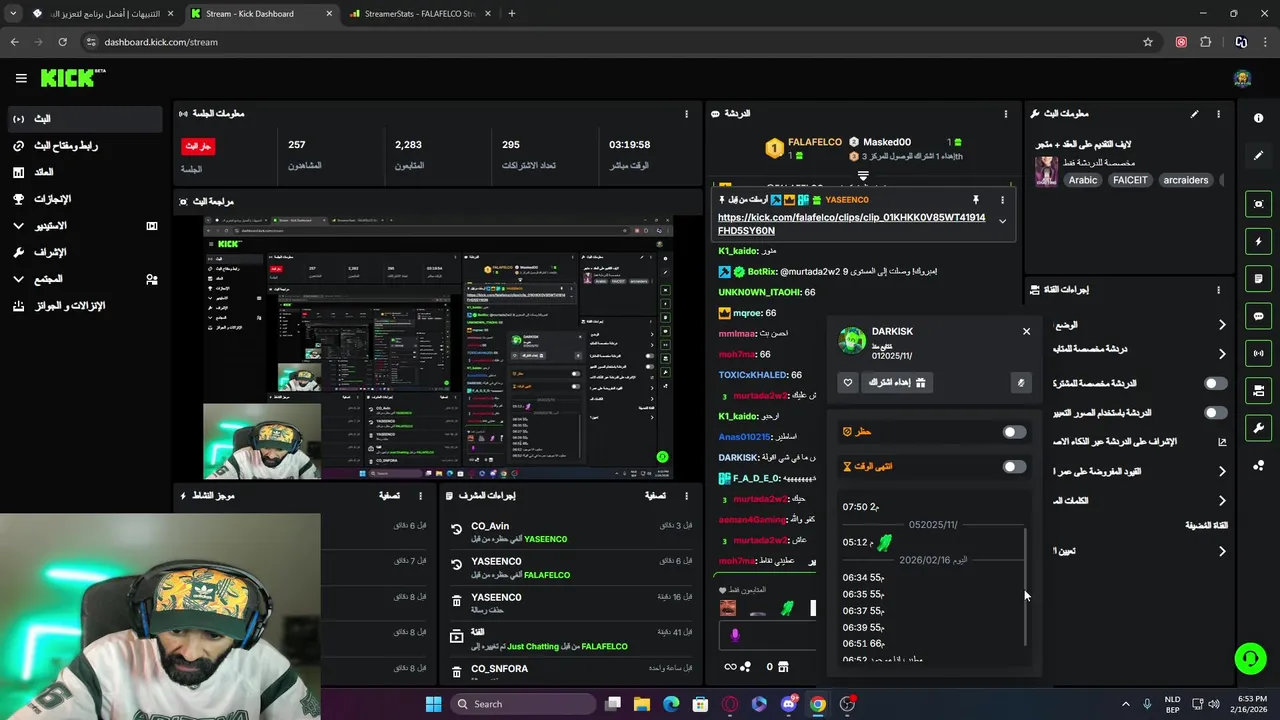Expand the Studio section in the left sidebar
This screenshot has height=720, width=1280.
[84, 226]
